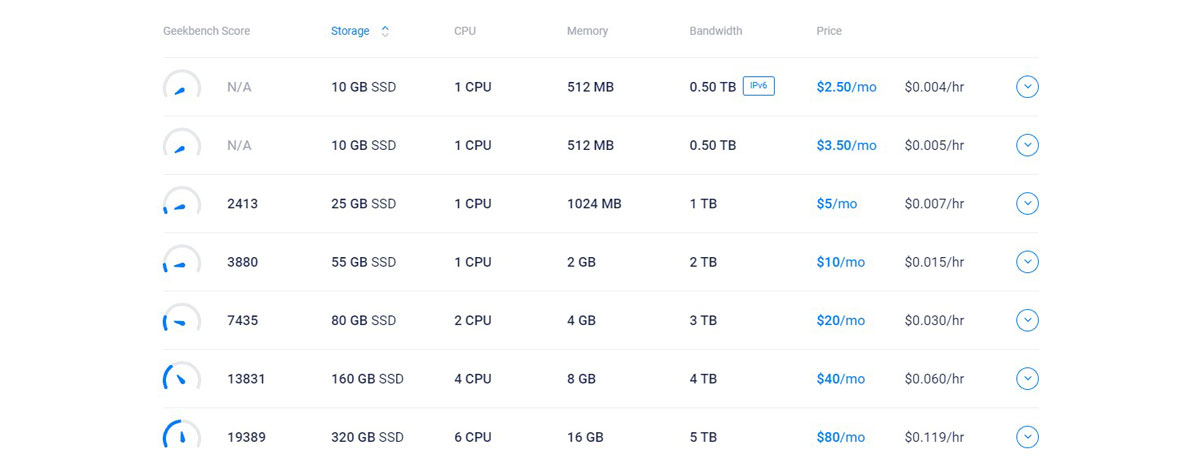The height and width of the screenshot is (463, 1200).
Task: Click the $0.119/hr hourly rate
Action: [x=934, y=437]
